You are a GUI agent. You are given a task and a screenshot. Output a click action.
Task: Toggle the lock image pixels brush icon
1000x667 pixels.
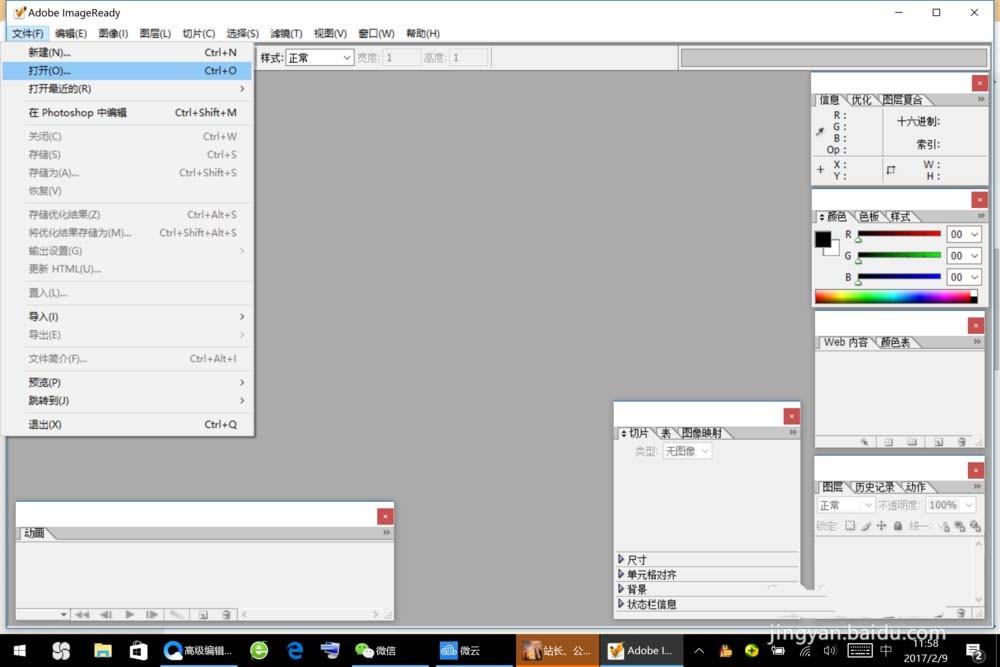tap(867, 527)
